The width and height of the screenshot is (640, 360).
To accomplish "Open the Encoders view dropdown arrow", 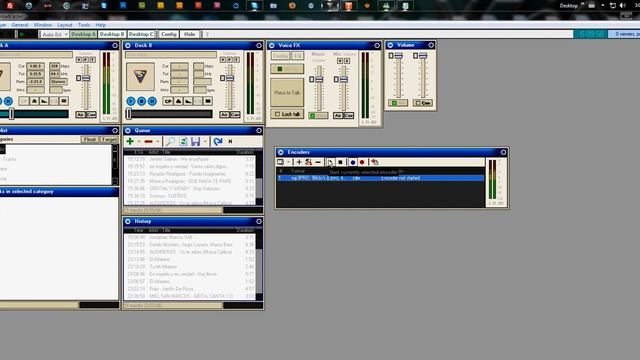I will click(x=288, y=162).
